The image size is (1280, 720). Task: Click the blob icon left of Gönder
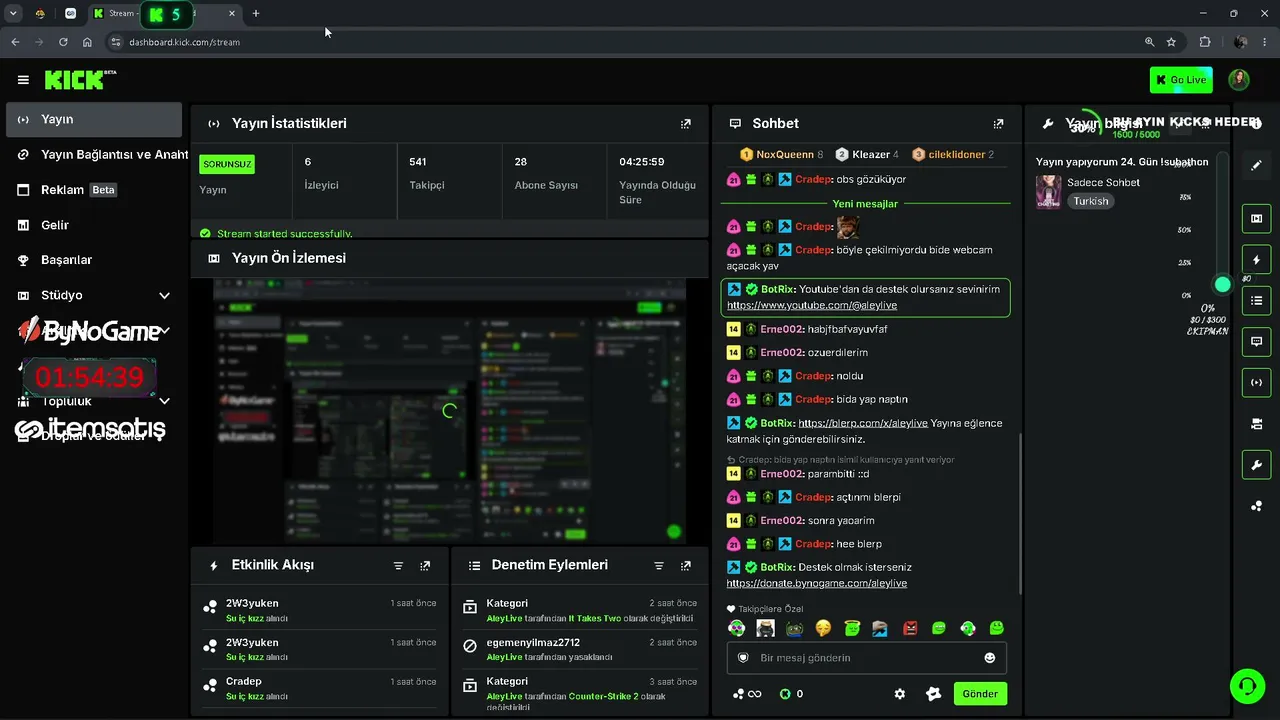934,694
